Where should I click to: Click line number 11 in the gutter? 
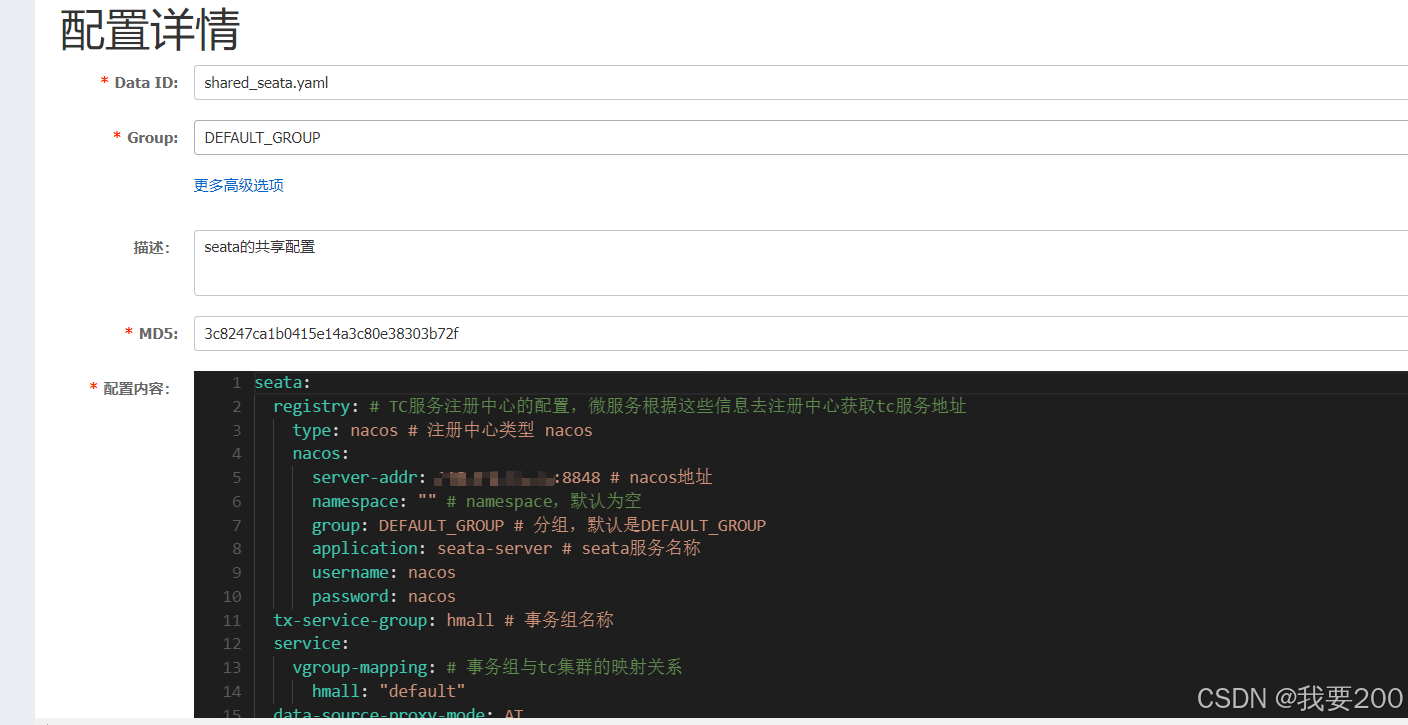tap(231, 620)
